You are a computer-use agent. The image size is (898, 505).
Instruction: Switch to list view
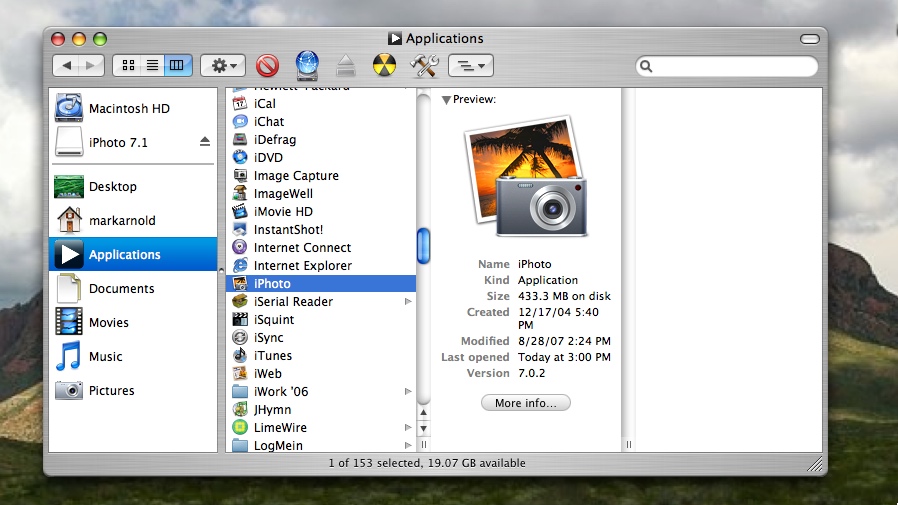pos(152,65)
